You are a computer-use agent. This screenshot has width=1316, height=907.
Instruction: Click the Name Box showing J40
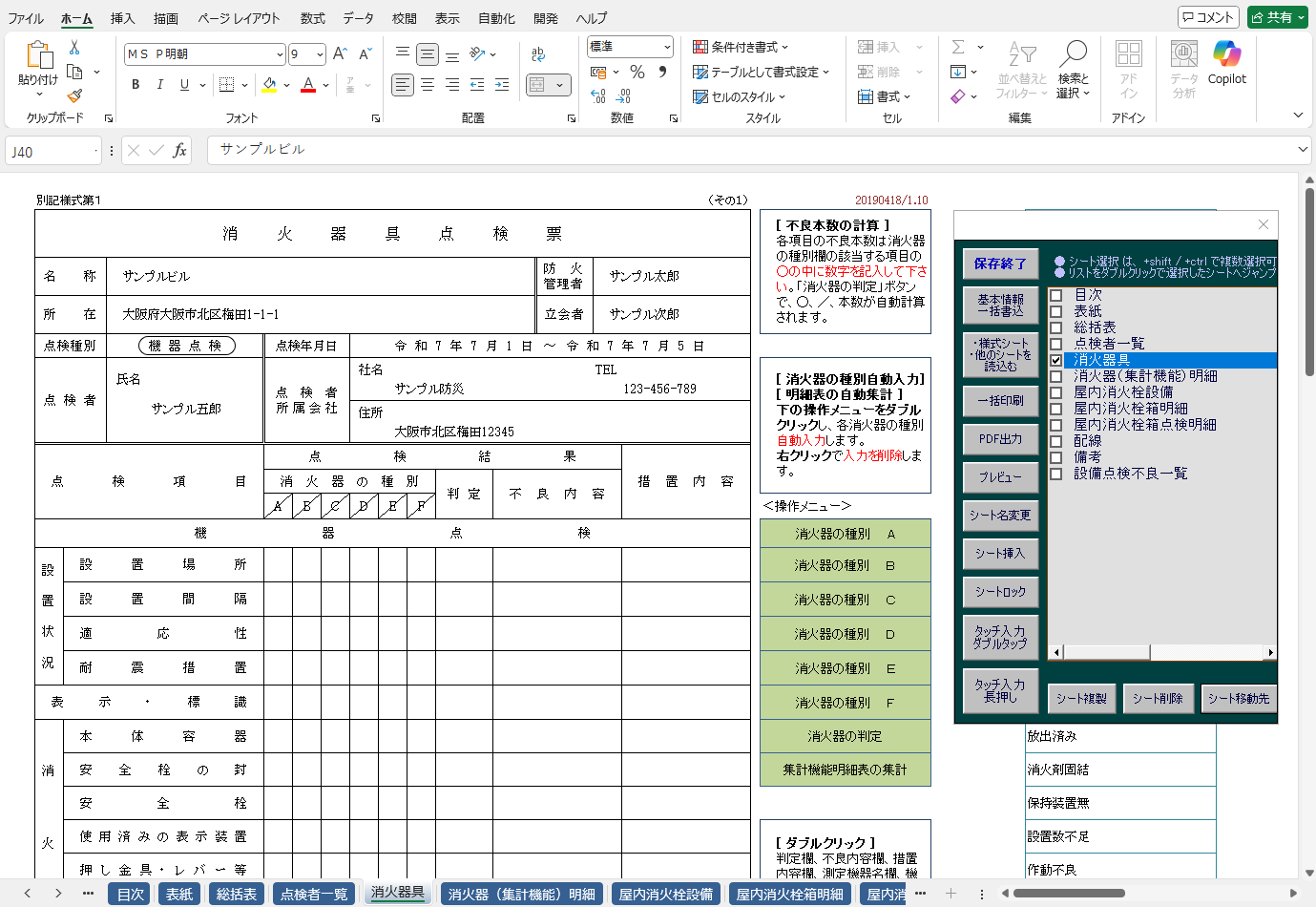(48, 150)
